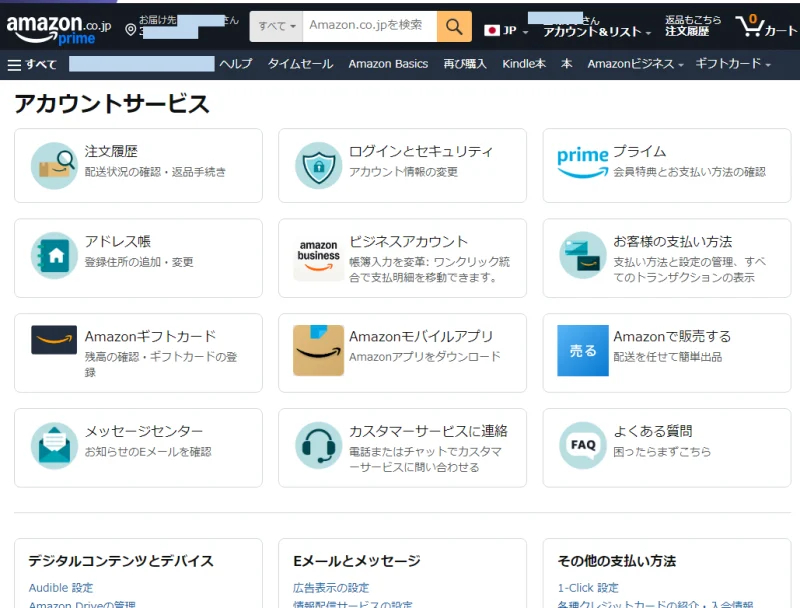Image resolution: width=800 pixels, height=608 pixels.
Task: Click the Japan flag language icon
Action: [x=491, y=31]
